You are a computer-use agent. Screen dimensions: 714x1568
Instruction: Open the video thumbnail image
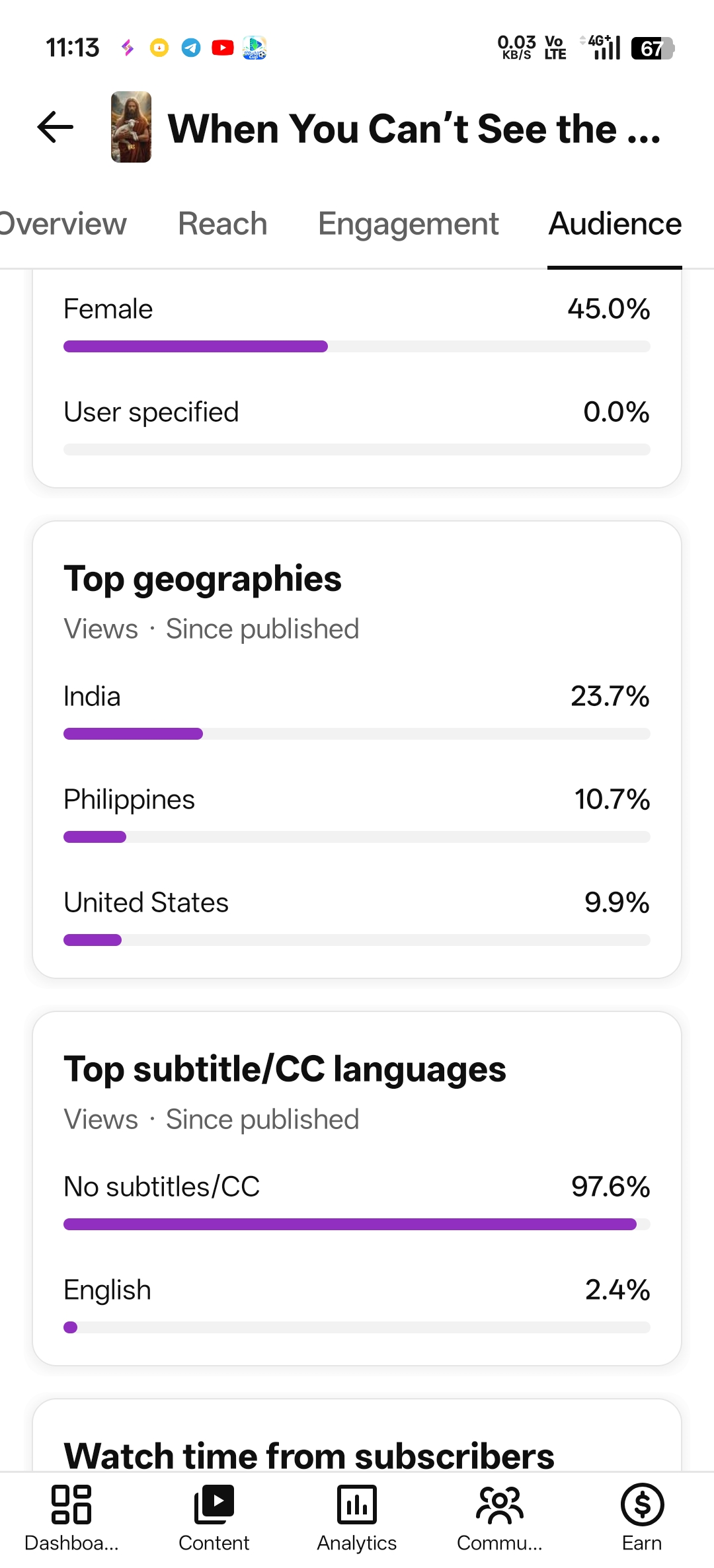(x=131, y=127)
